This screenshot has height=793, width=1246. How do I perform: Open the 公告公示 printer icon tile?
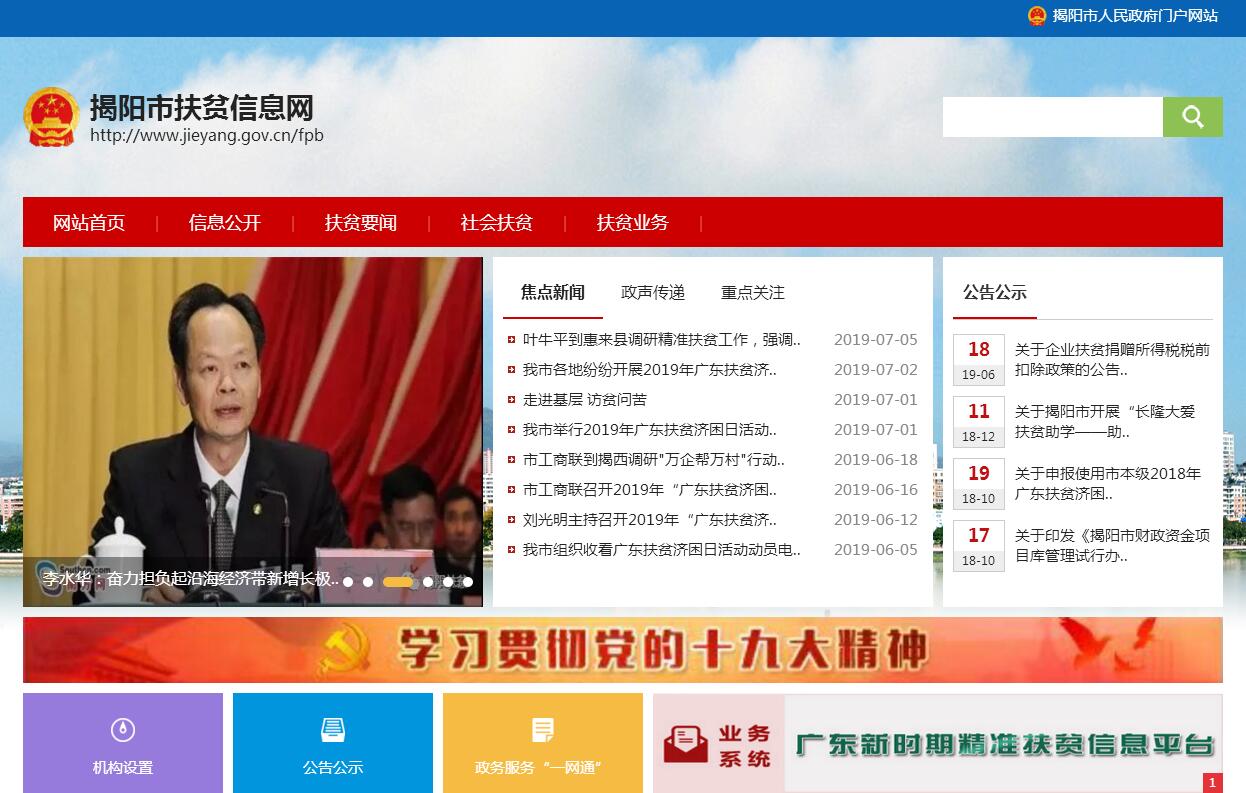[x=333, y=742]
